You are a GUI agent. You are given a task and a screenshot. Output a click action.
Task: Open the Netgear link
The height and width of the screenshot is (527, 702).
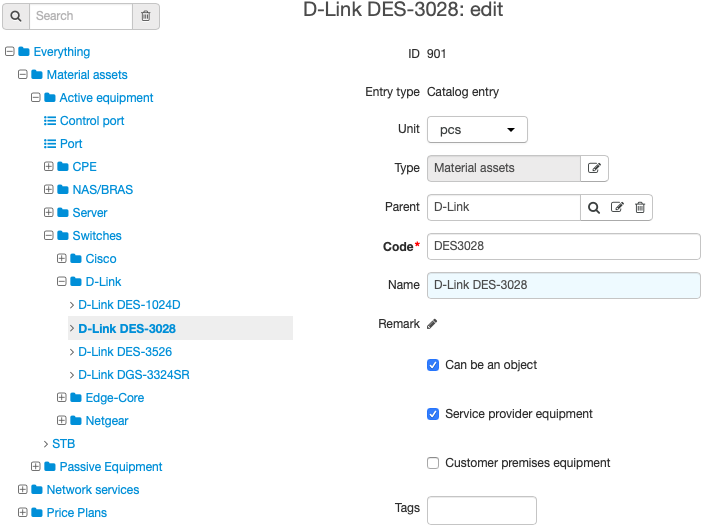click(x=107, y=421)
